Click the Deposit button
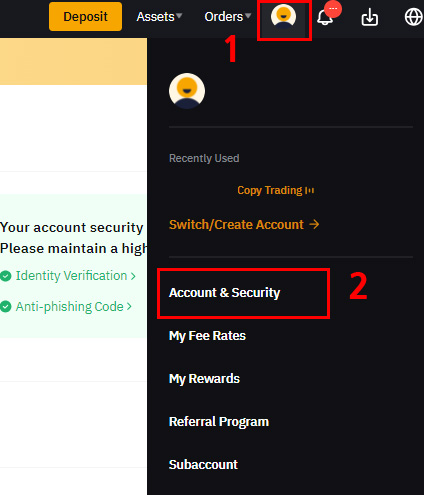The image size is (424, 495). [x=85, y=16]
